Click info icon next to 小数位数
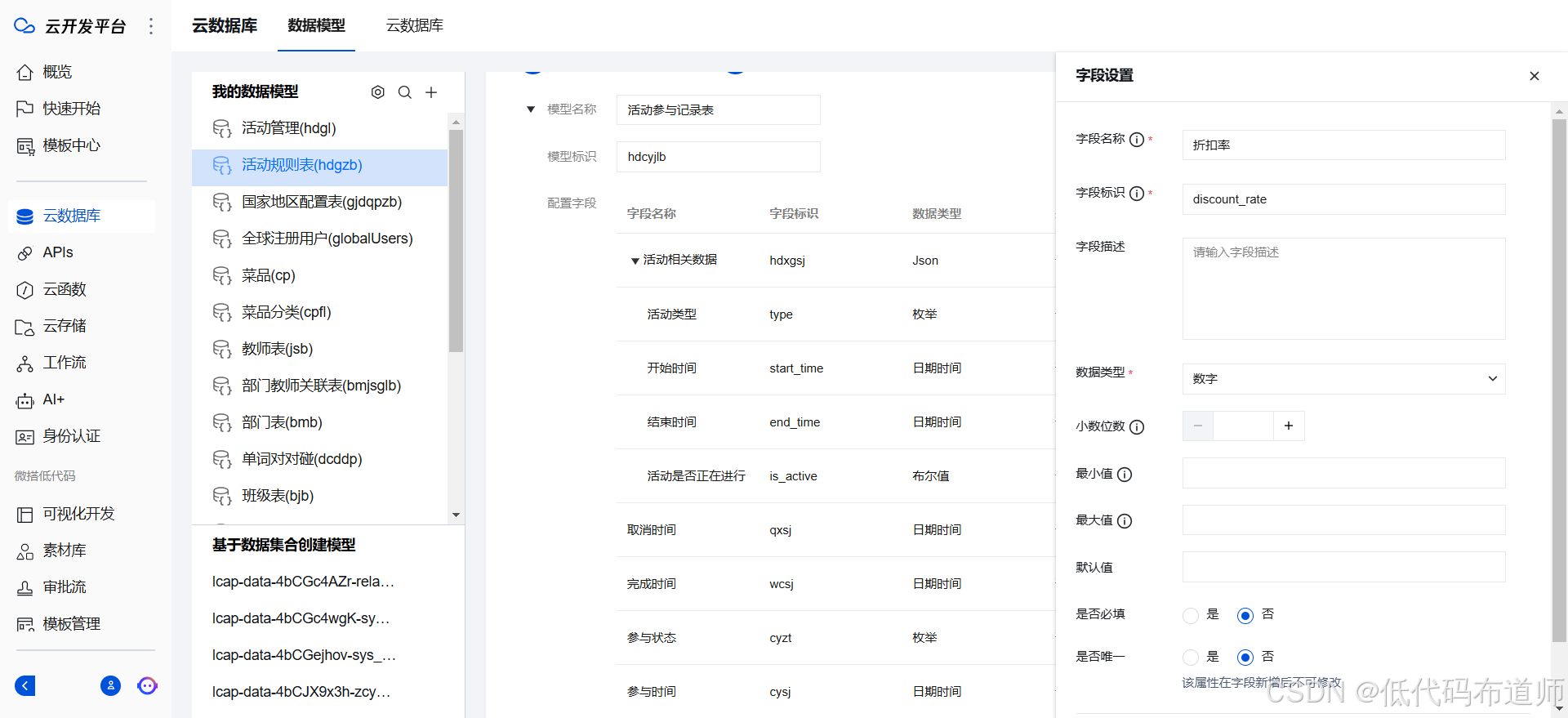Image resolution: width=1568 pixels, height=718 pixels. [x=1136, y=427]
